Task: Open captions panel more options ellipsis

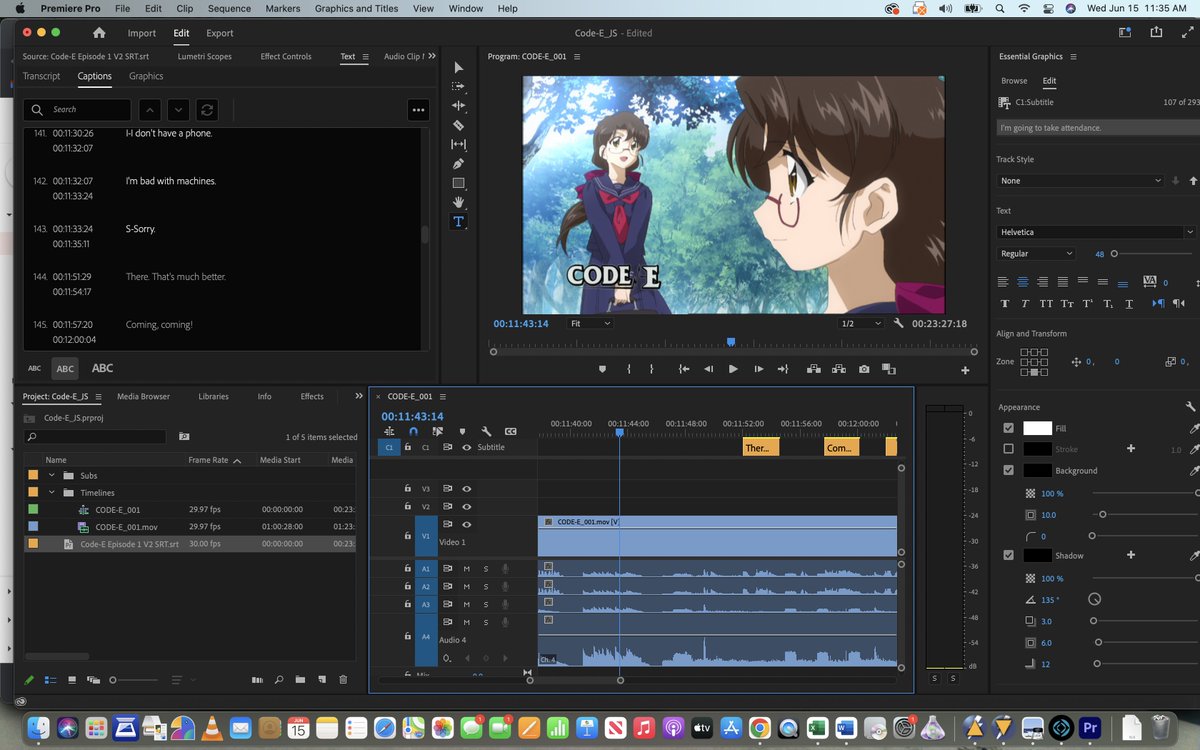Action: [418, 109]
